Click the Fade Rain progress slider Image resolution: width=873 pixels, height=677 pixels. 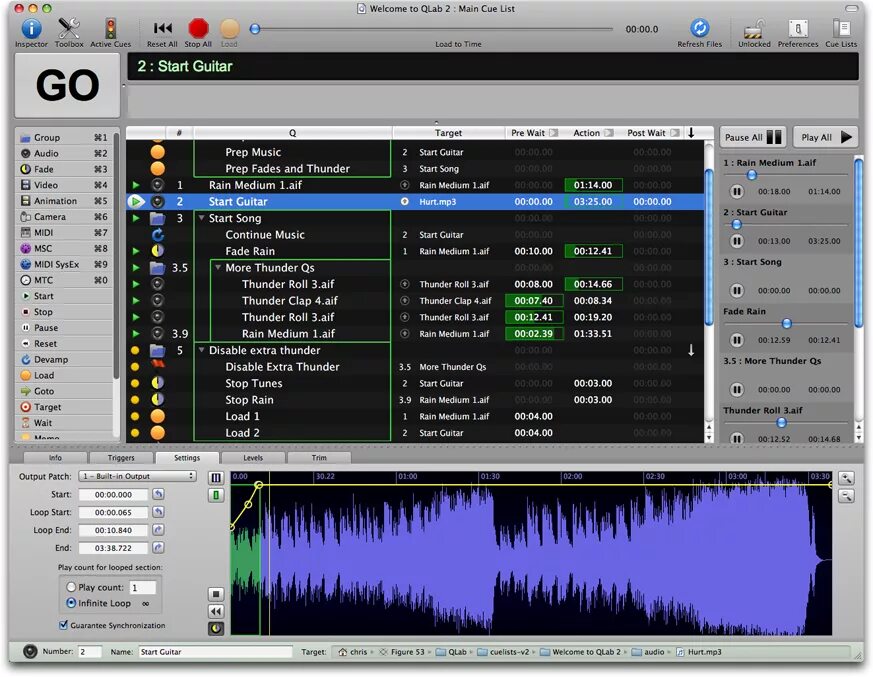(786, 323)
